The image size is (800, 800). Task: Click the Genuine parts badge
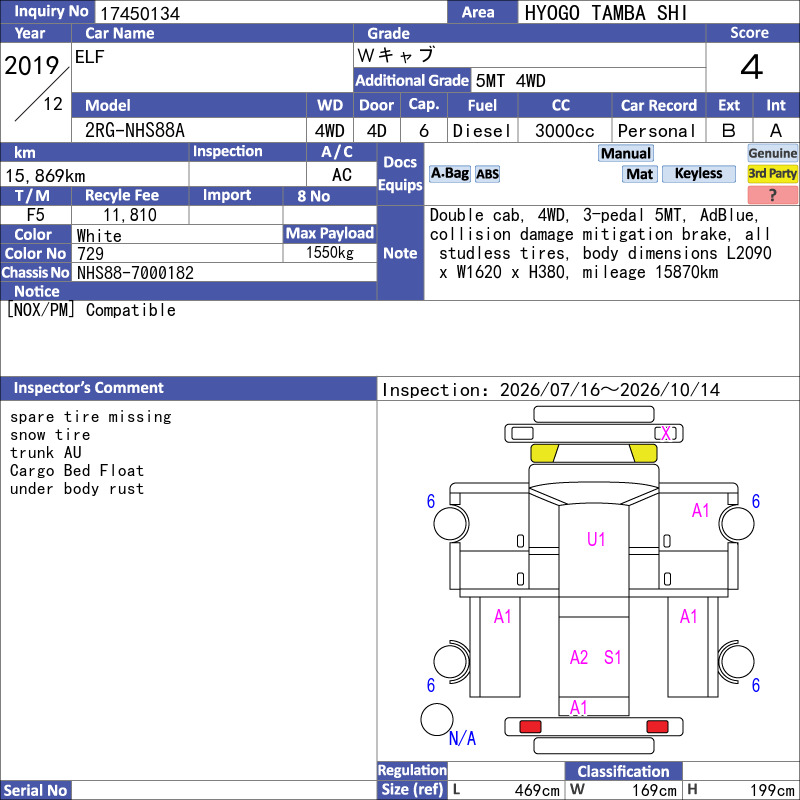pyautogui.click(x=772, y=154)
